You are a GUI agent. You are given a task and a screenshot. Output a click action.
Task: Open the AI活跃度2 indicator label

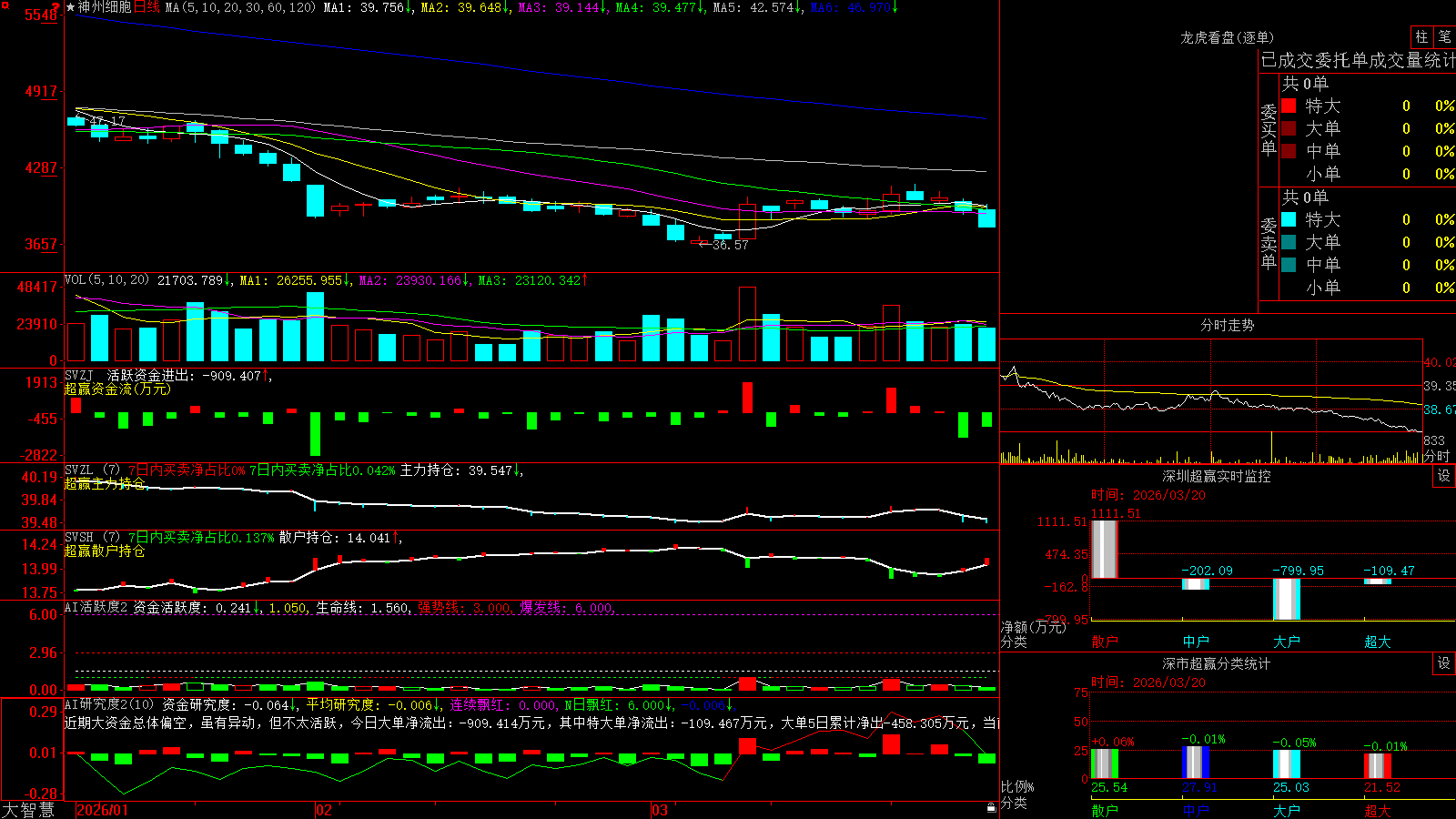pos(96,608)
